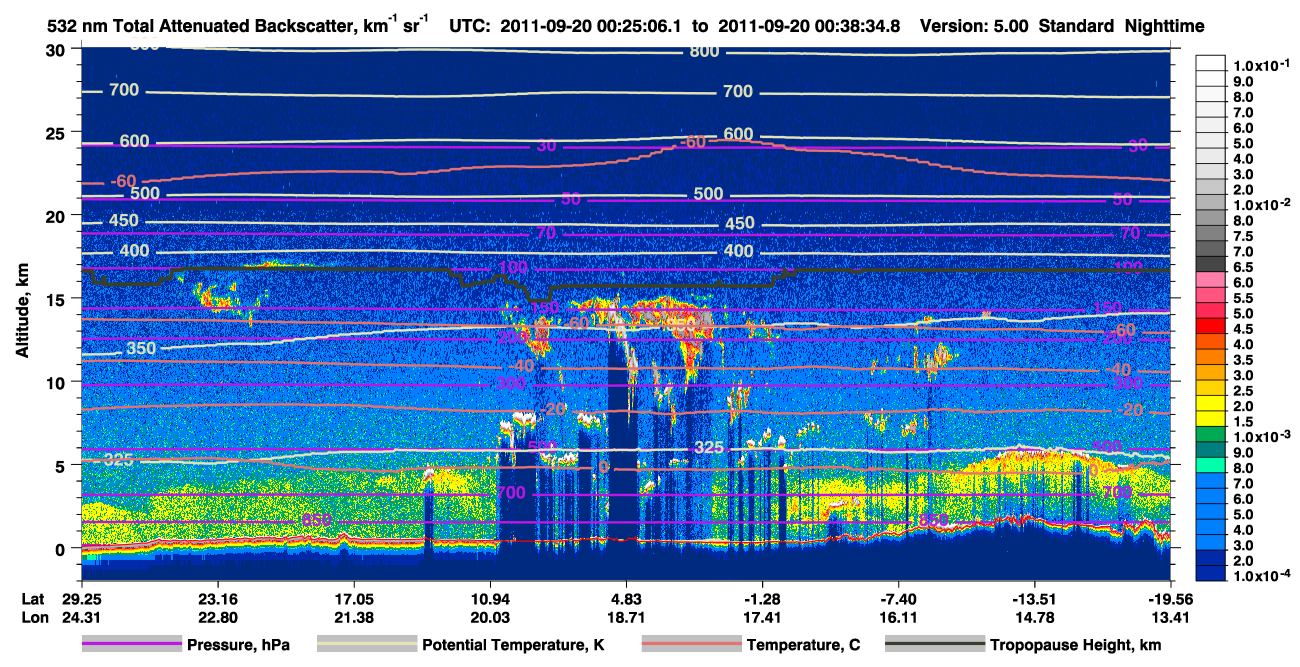1300x667 pixels.
Task: Select the 'Pressure, hPa' legend label
Action: (238, 646)
